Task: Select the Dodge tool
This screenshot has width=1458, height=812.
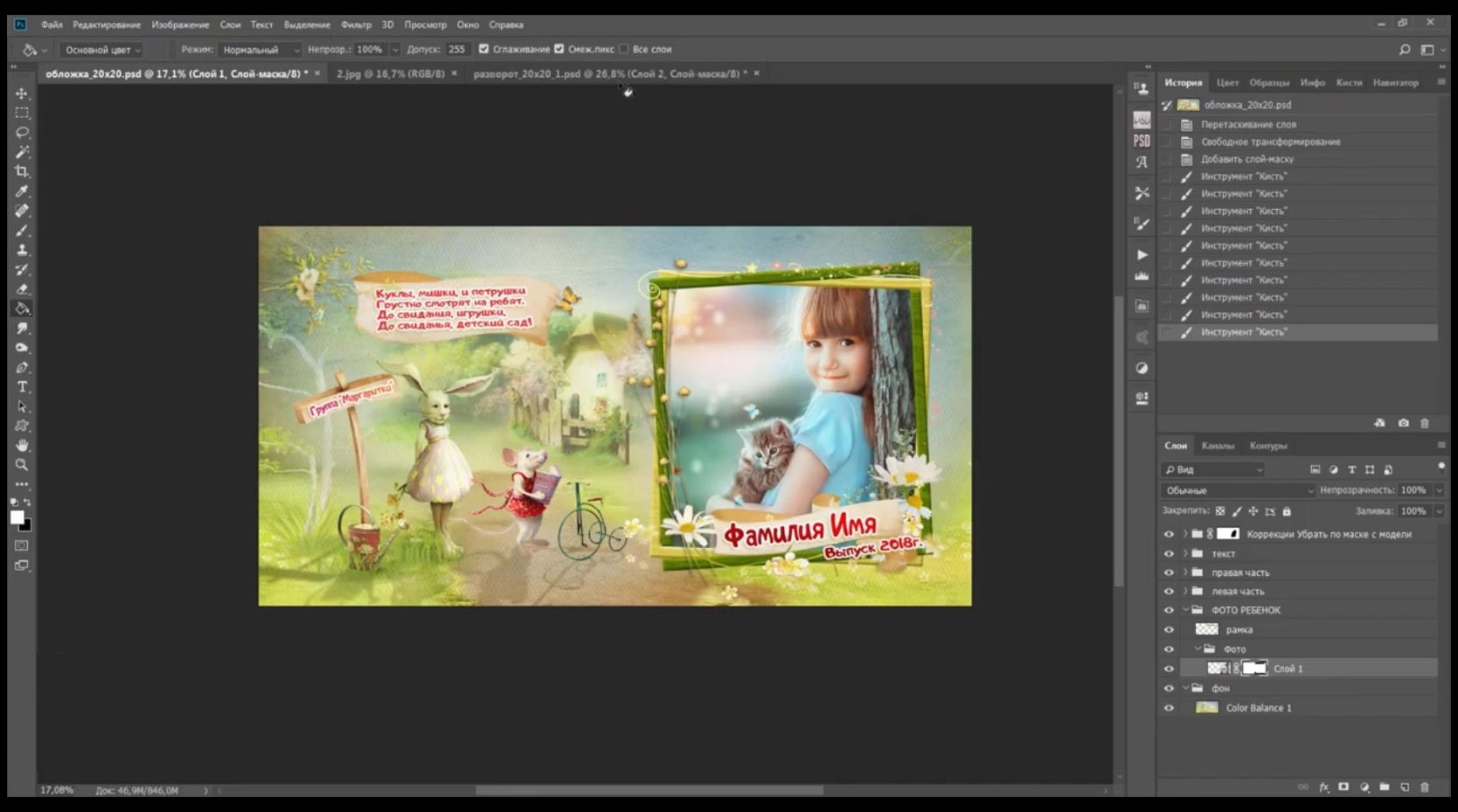Action: 22,348
